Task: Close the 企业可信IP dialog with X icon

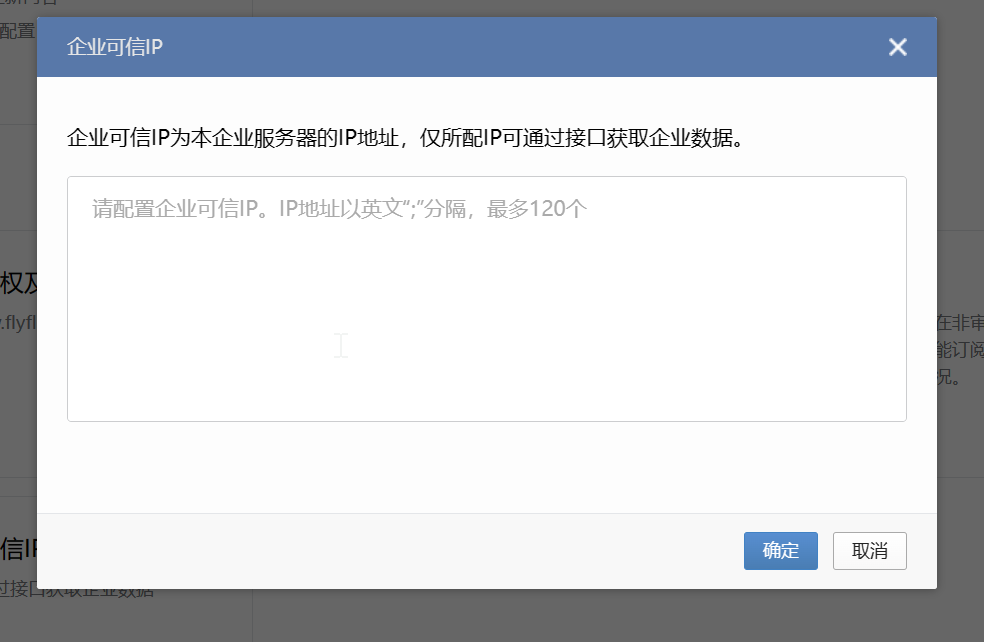Action: tap(897, 47)
